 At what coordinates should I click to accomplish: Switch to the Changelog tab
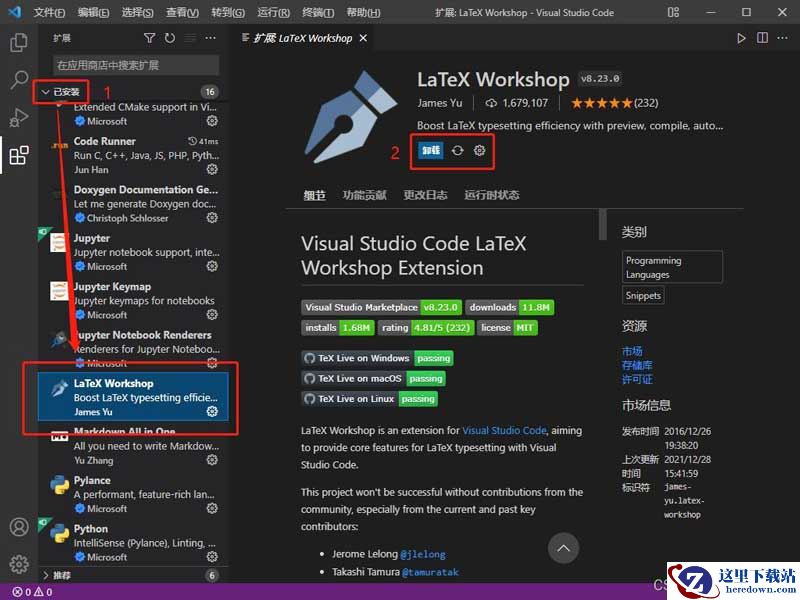pyautogui.click(x=425, y=195)
